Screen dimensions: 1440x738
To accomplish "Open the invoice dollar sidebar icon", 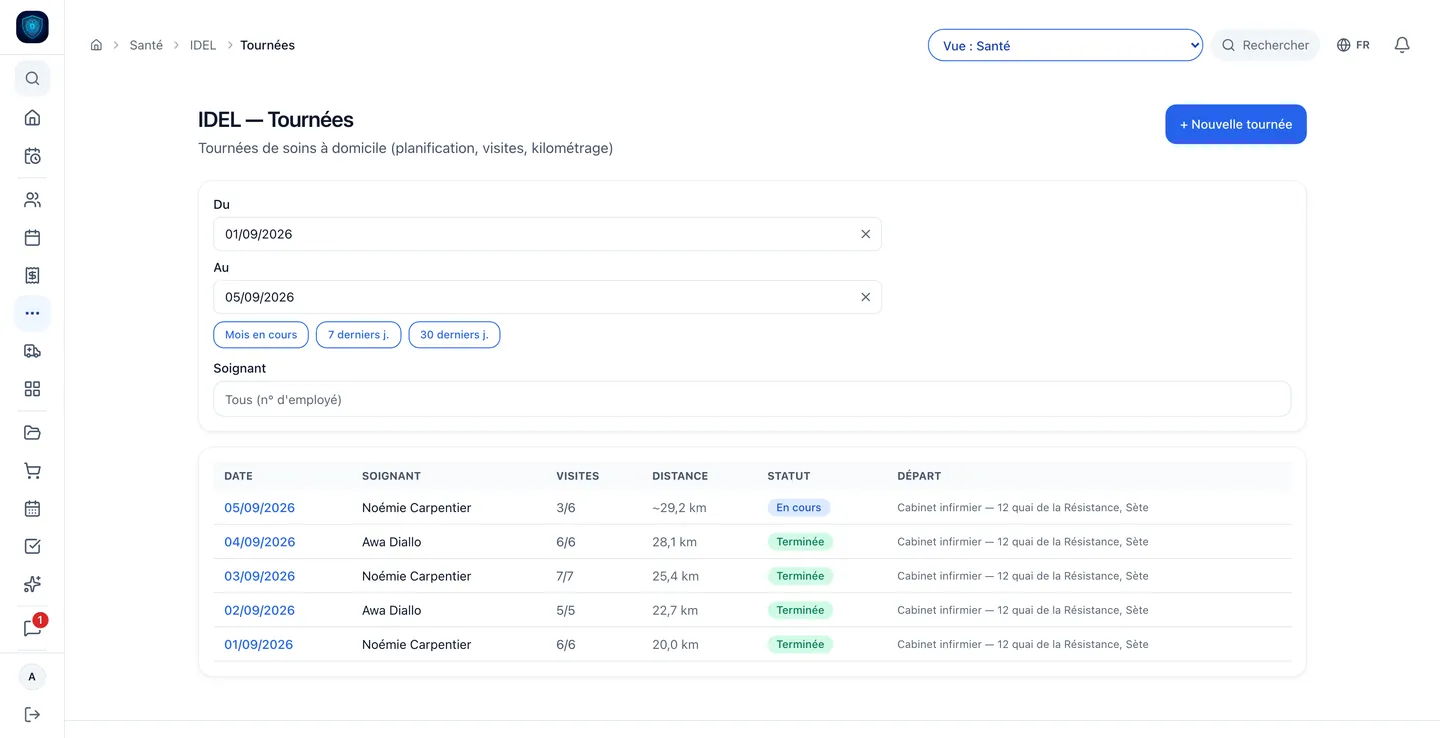I will 32,275.
